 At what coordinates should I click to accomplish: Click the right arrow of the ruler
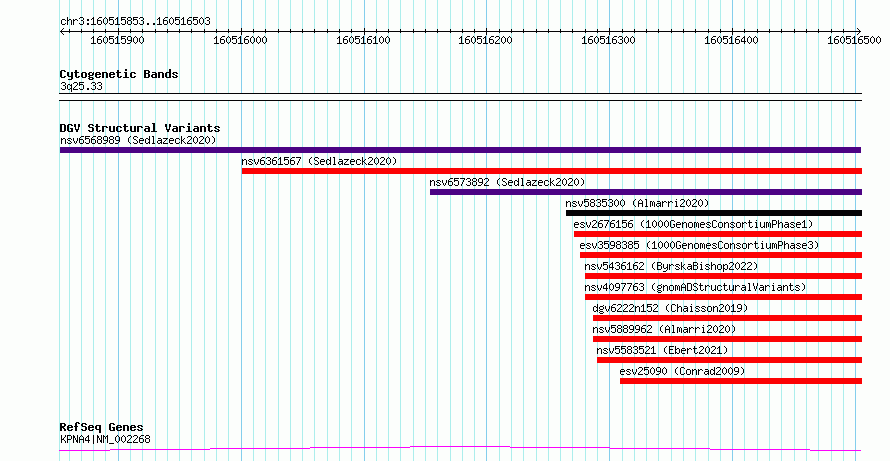(x=859, y=31)
